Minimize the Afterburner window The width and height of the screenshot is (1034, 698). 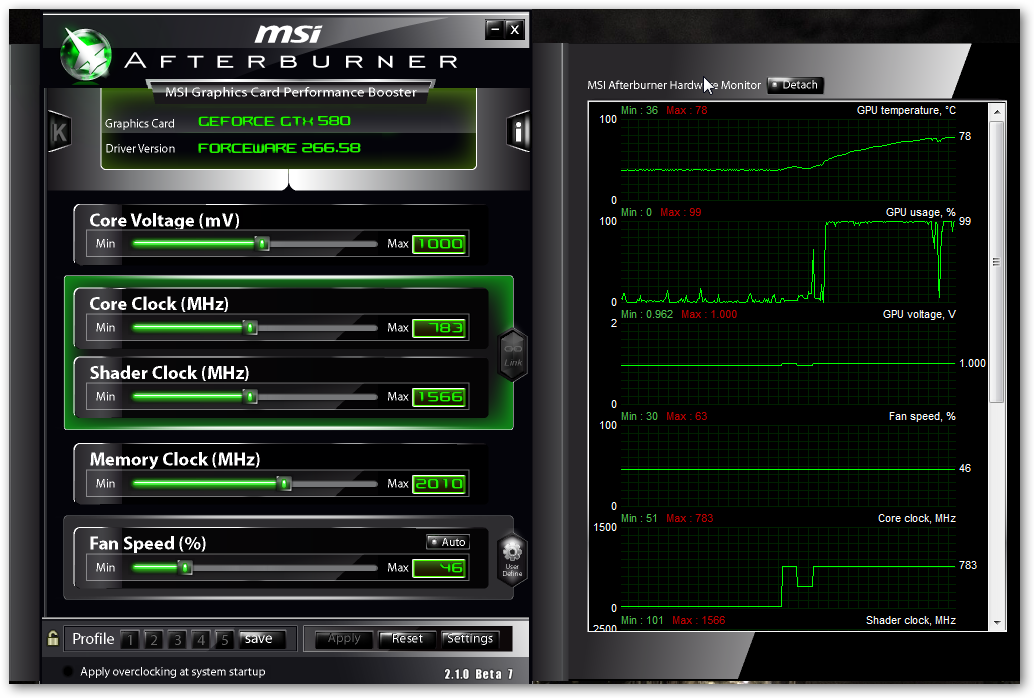tap(495, 29)
